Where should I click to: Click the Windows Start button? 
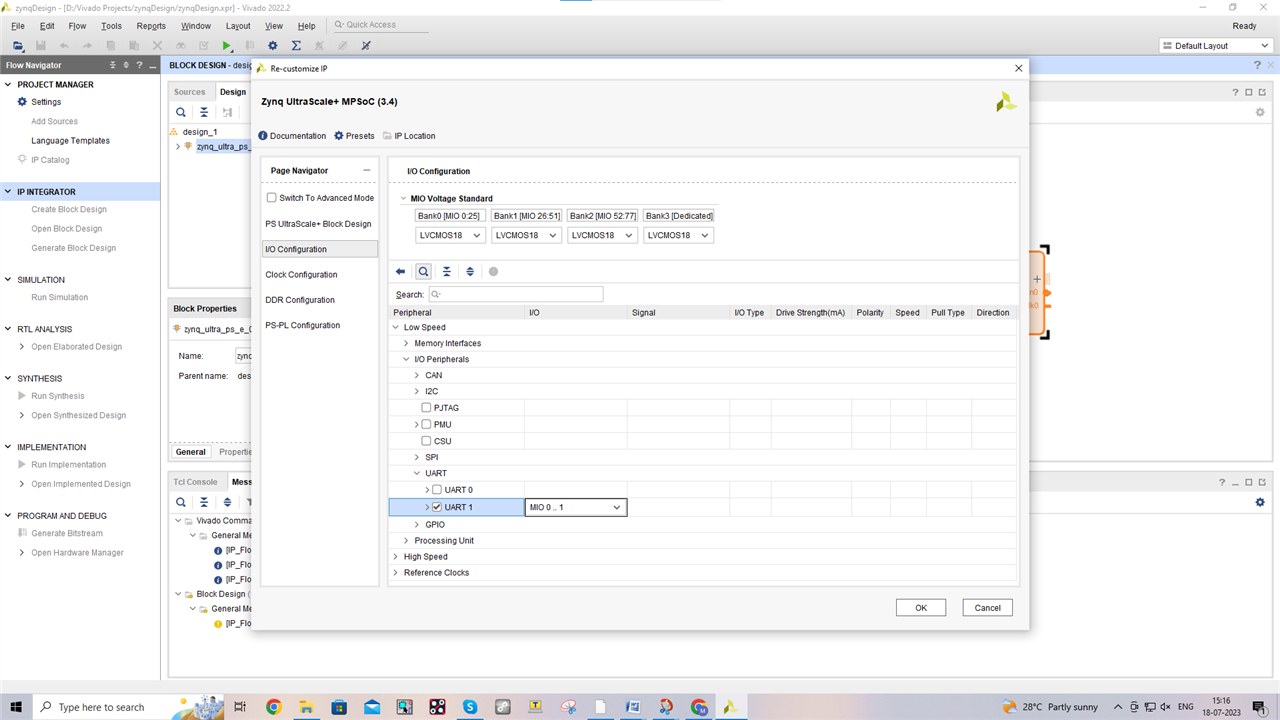[x=16, y=707]
